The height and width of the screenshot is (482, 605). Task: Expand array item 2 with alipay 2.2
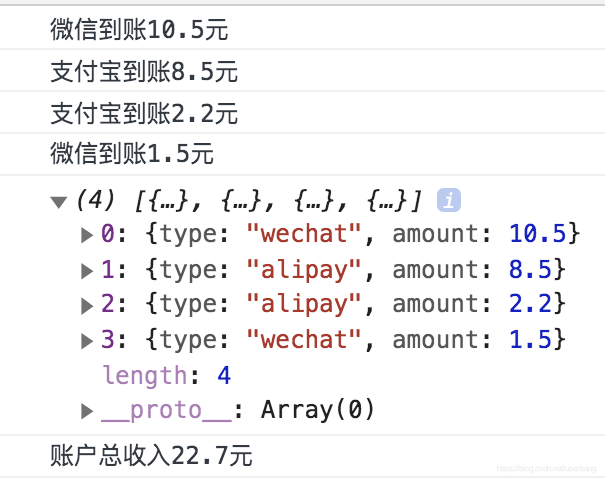(x=87, y=306)
